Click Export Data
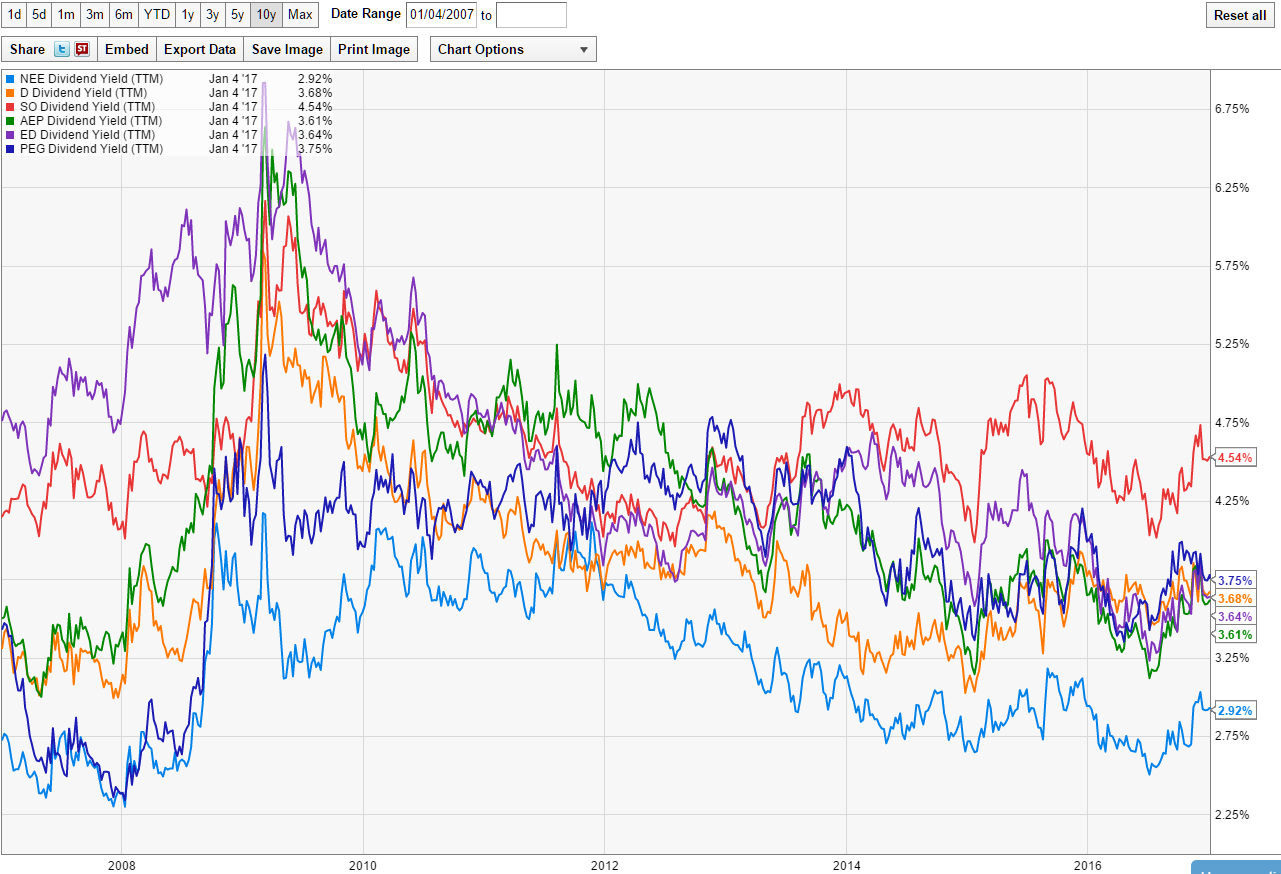 click(200, 49)
